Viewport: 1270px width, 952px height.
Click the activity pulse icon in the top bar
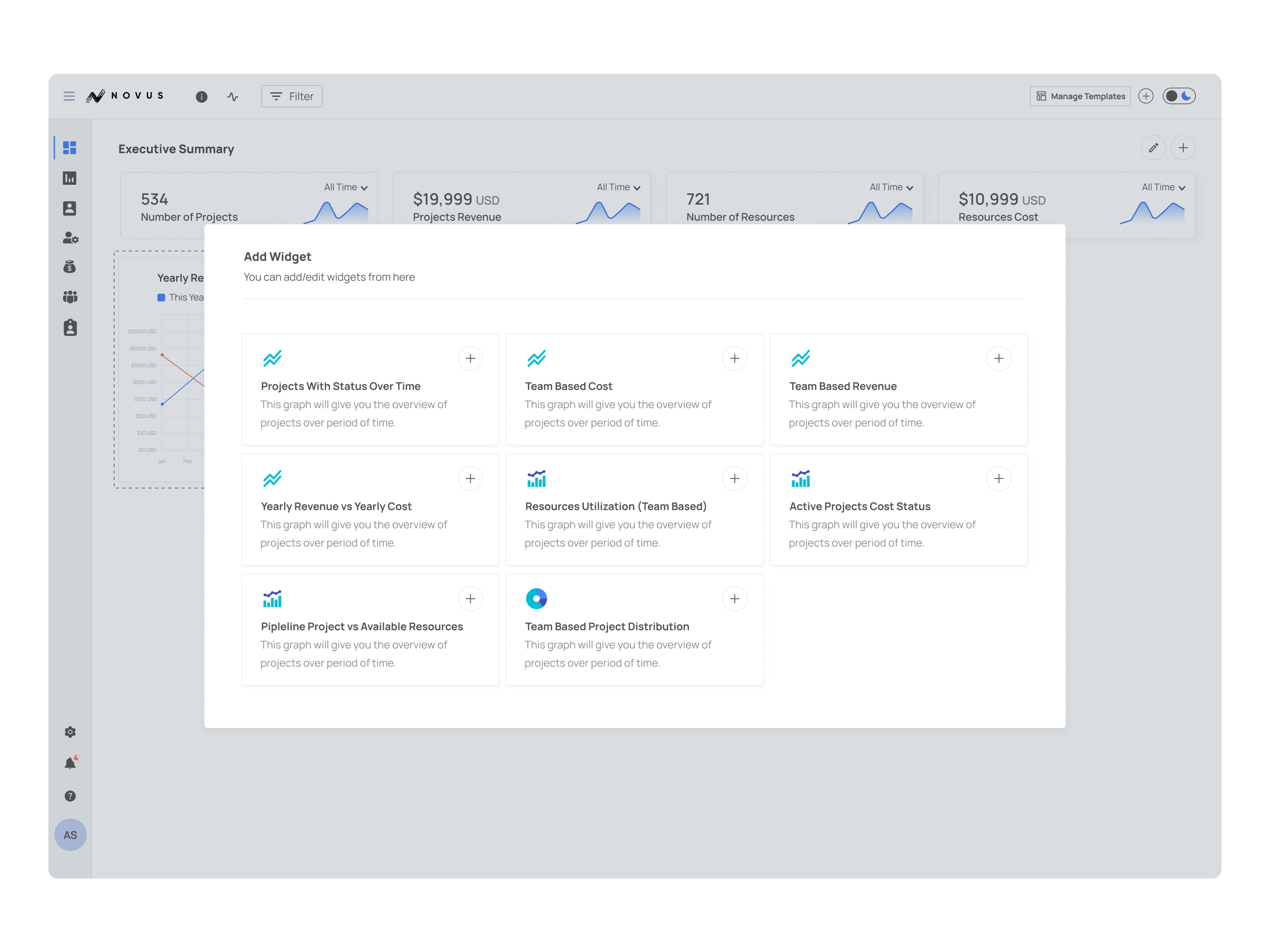coord(233,96)
